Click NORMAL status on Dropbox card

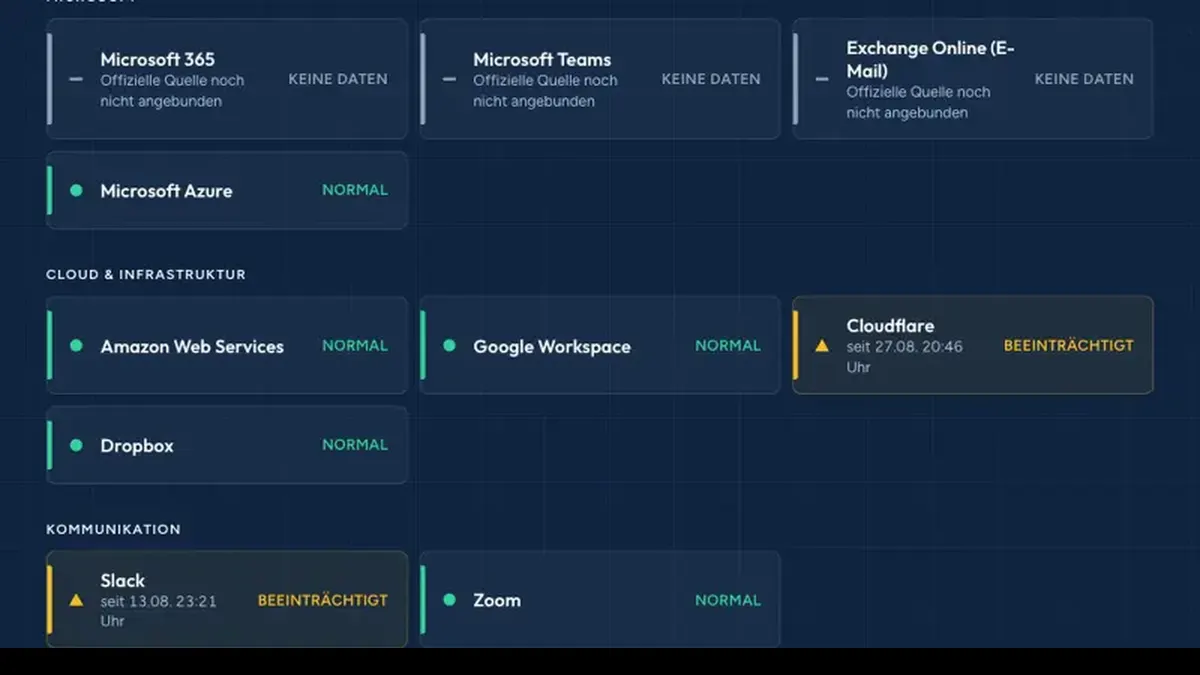[x=355, y=445]
